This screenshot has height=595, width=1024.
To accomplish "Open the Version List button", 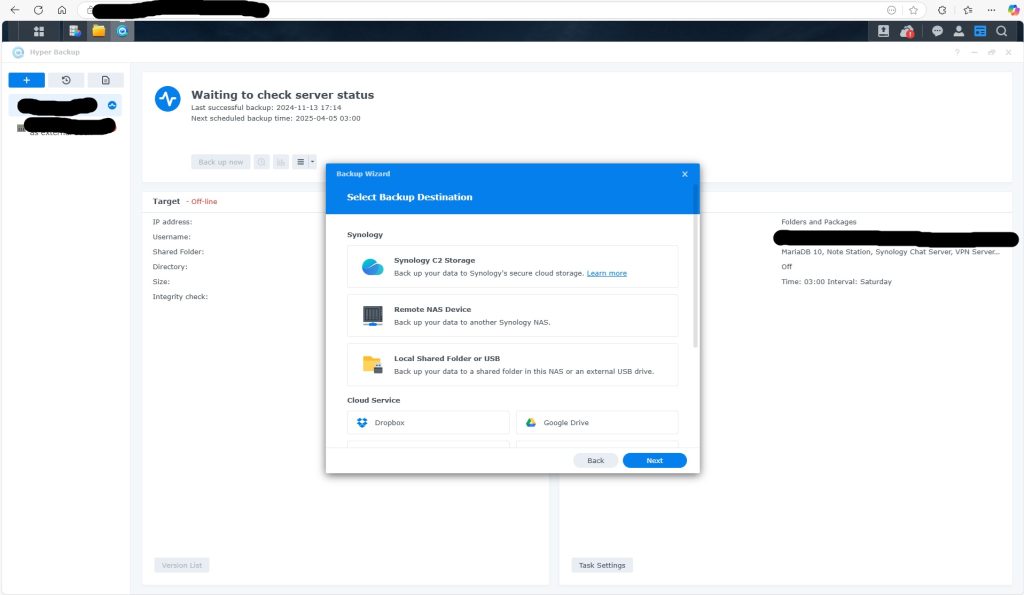I will pos(182,565).
